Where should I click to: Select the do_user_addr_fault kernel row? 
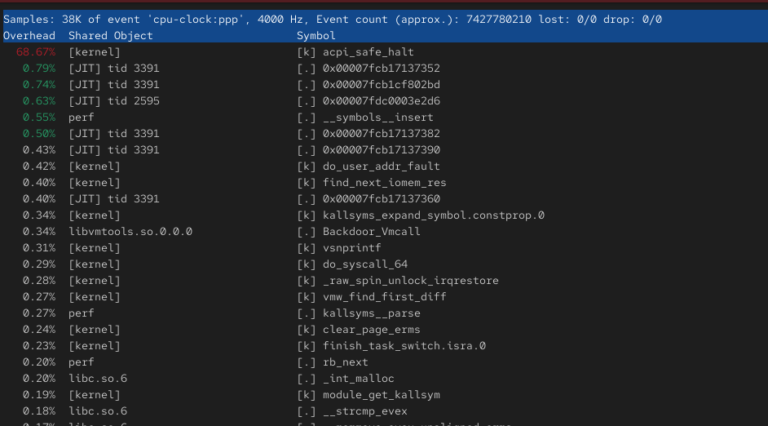(381, 166)
